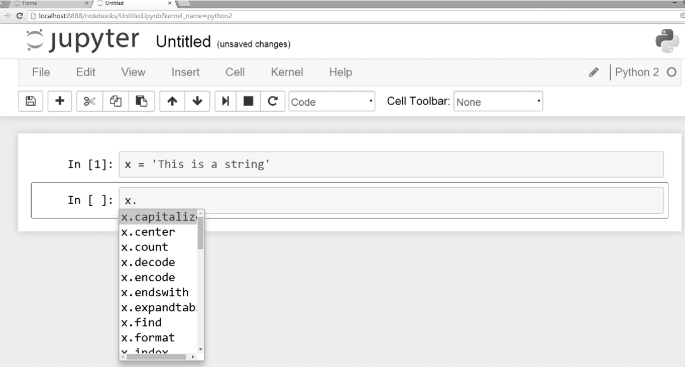Insert a new cell with plus icon

point(60,101)
